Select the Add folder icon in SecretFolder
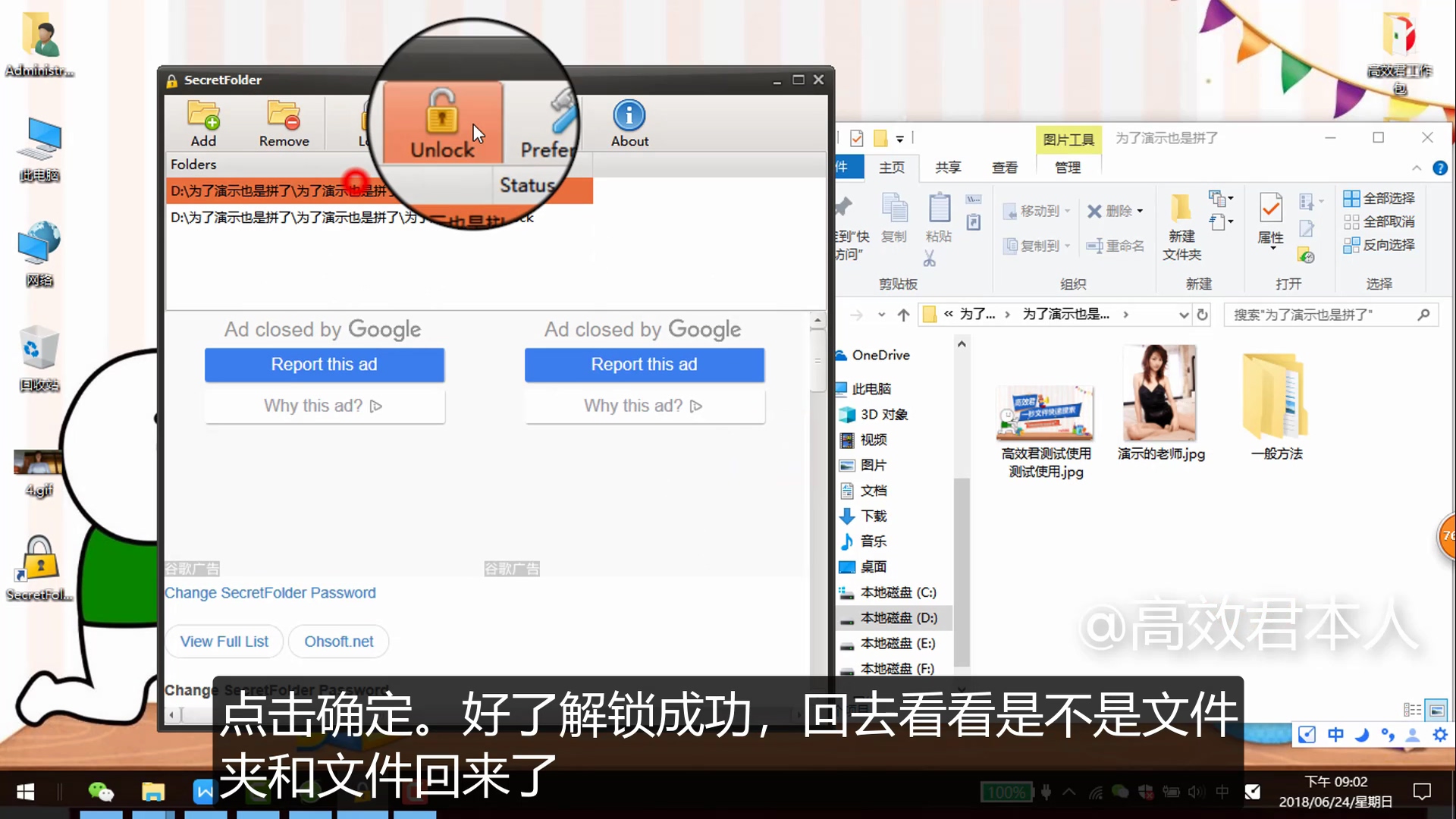 (202, 123)
